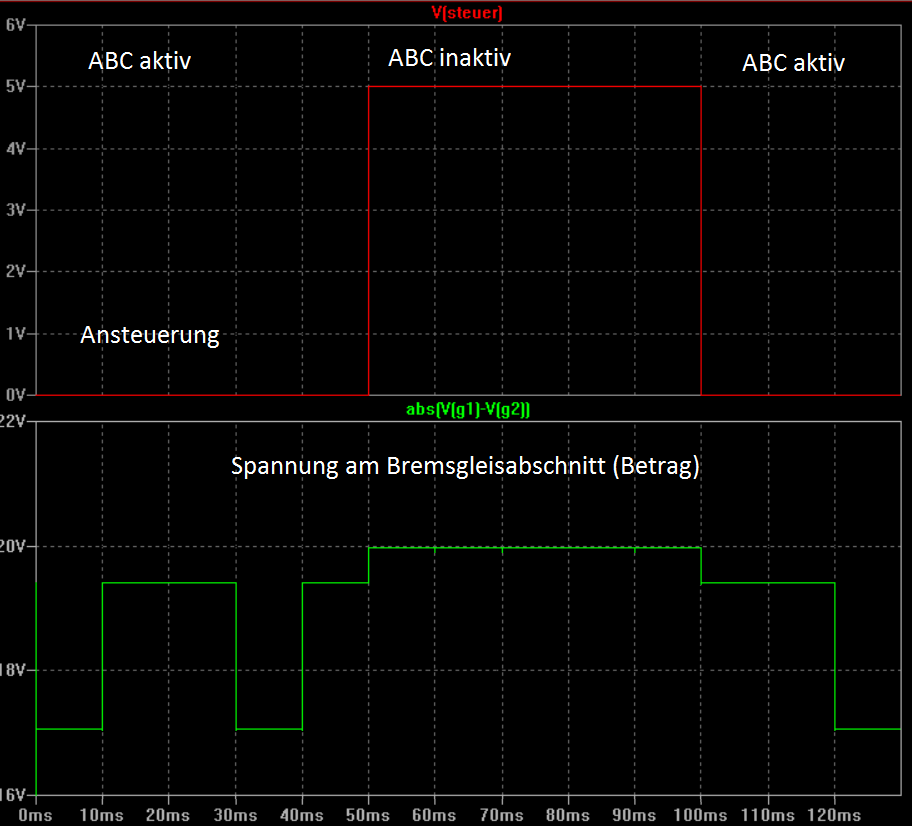Click the 5V label on upper axis
The height and width of the screenshot is (826, 912).
point(16,87)
